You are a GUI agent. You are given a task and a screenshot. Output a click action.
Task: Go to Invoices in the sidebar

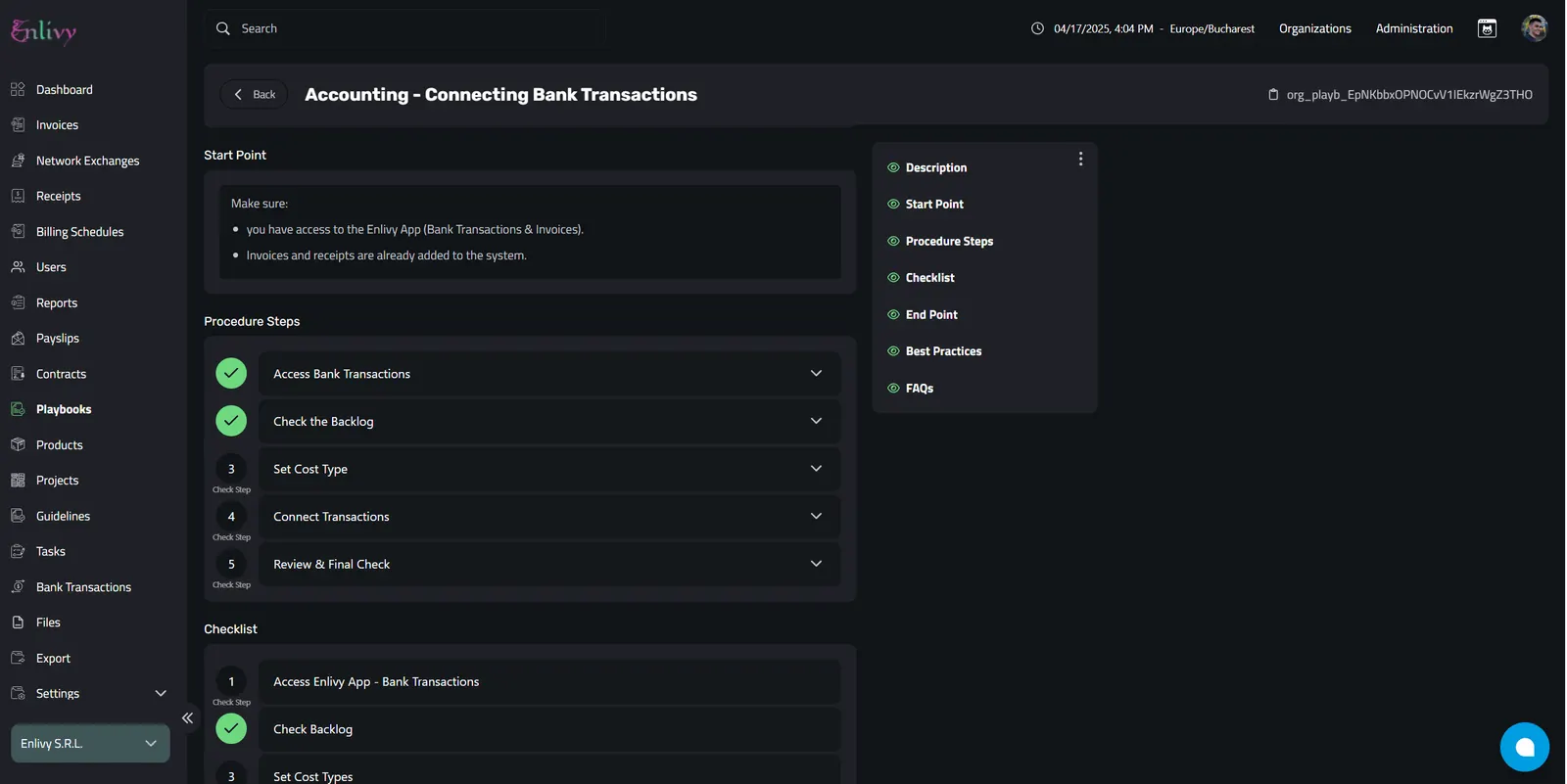(57, 125)
